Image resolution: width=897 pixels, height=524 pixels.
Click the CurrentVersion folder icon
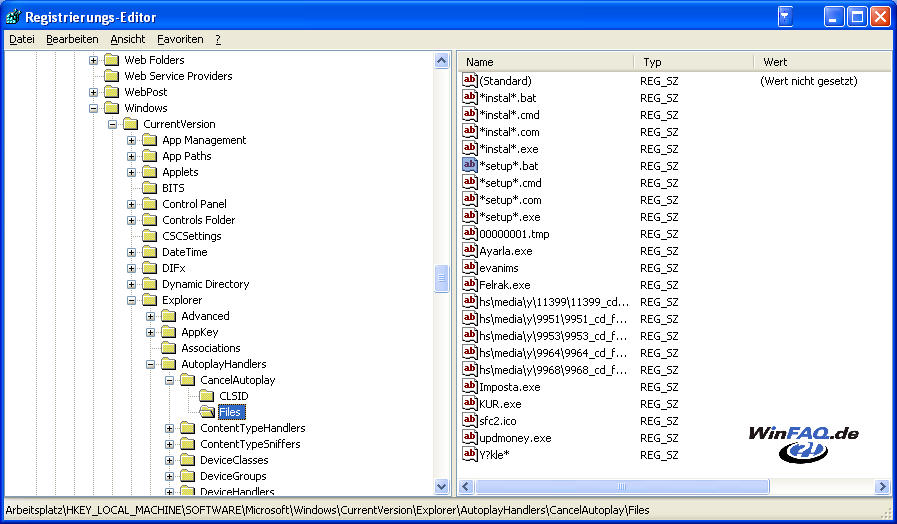coord(131,124)
